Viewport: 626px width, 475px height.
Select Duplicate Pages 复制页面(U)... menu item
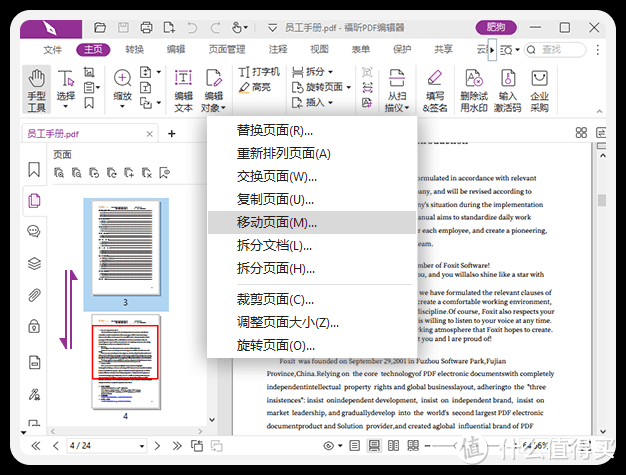point(312,199)
